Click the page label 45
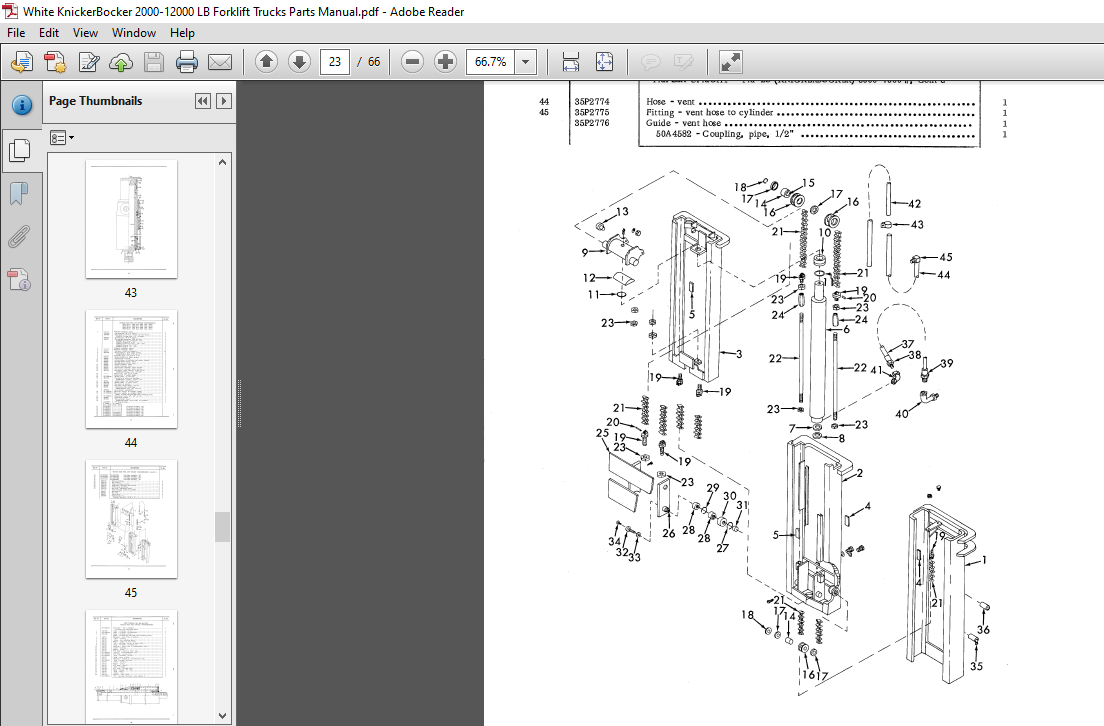Viewport: 1104px width, 726px height. click(131, 592)
